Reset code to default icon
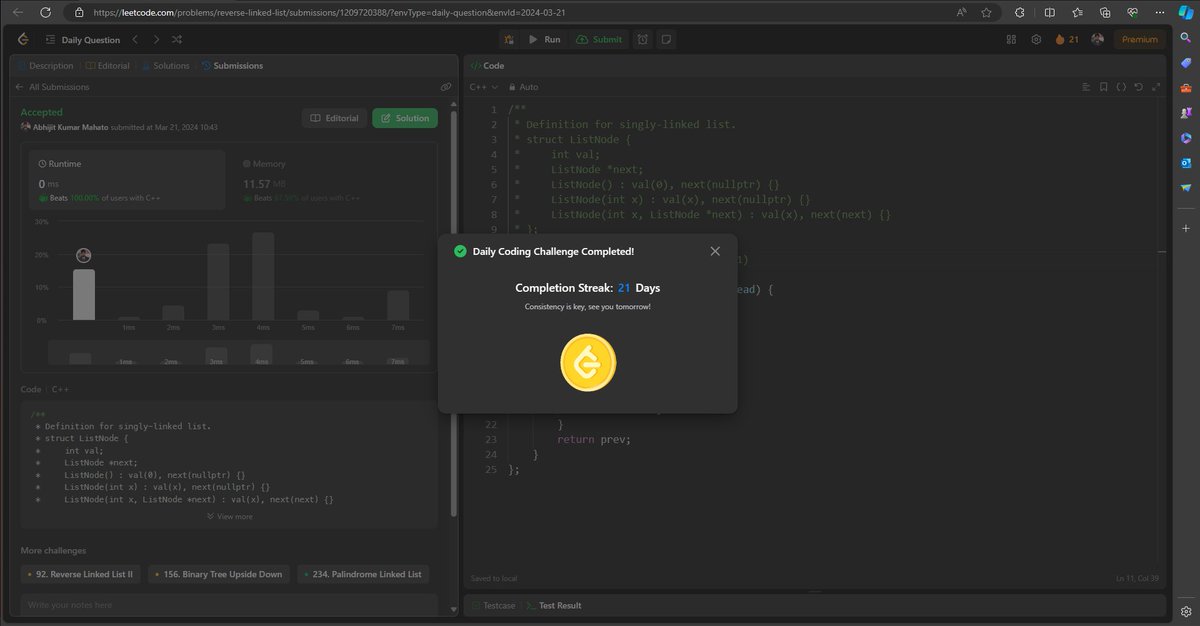Viewport: 1200px width, 626px height. (1139, 87)
